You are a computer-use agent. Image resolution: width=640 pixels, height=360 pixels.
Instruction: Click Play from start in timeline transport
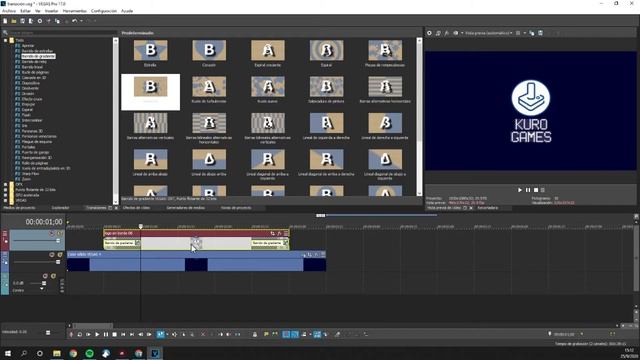88,334
